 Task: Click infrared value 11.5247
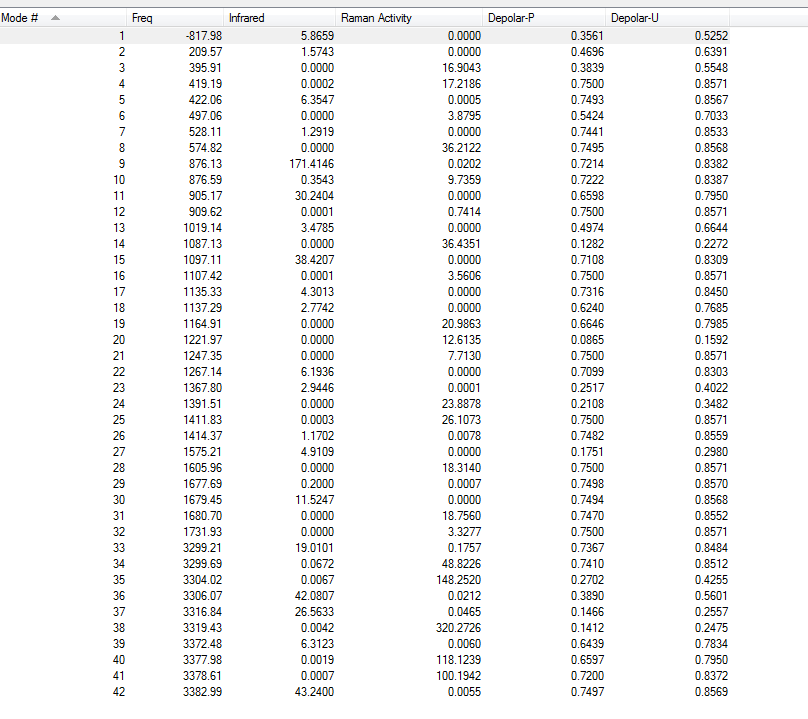(x=314, y=499)
